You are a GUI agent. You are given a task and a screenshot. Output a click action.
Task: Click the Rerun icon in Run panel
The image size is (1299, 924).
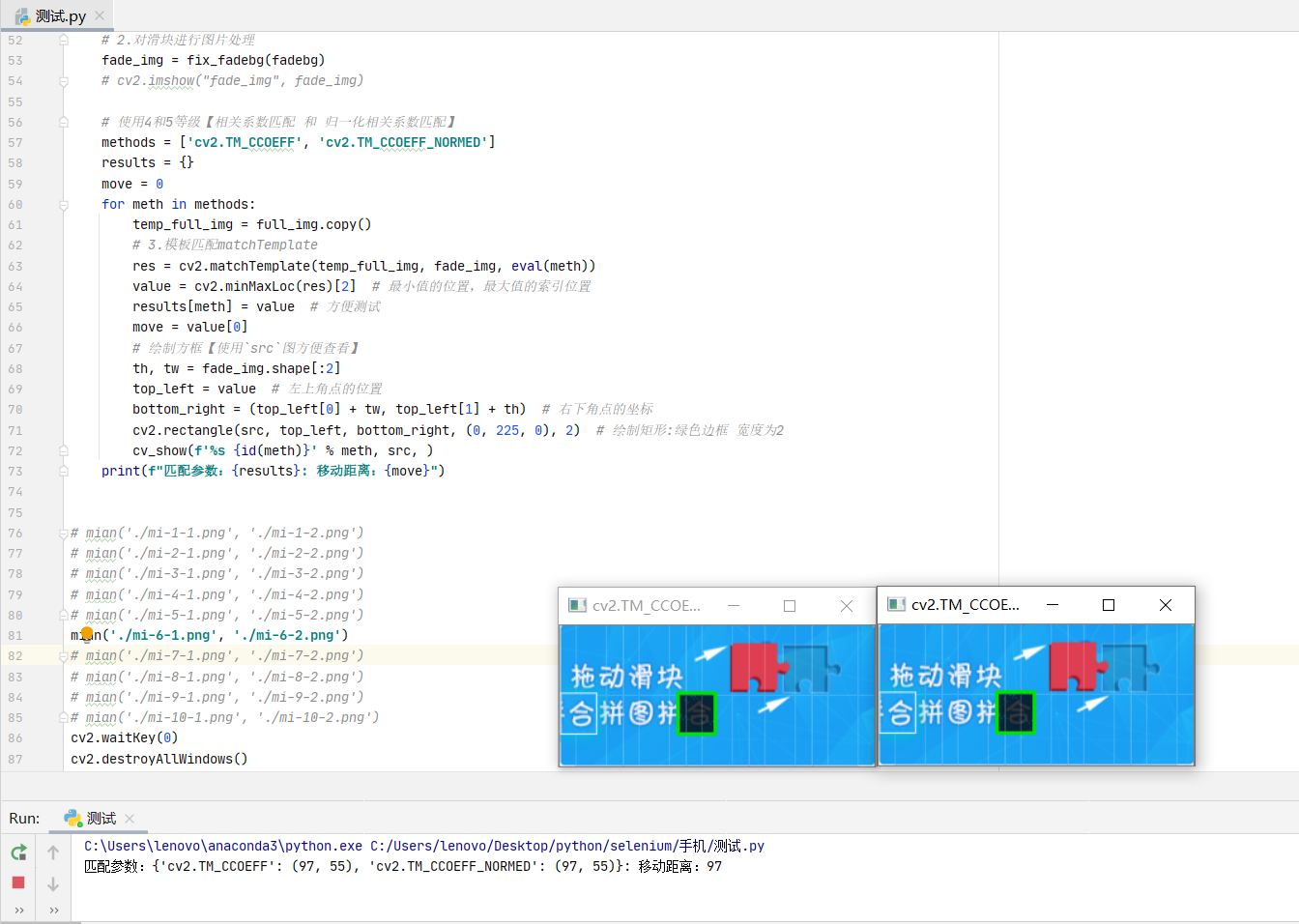pyautogui.click(x=18, y=852)
